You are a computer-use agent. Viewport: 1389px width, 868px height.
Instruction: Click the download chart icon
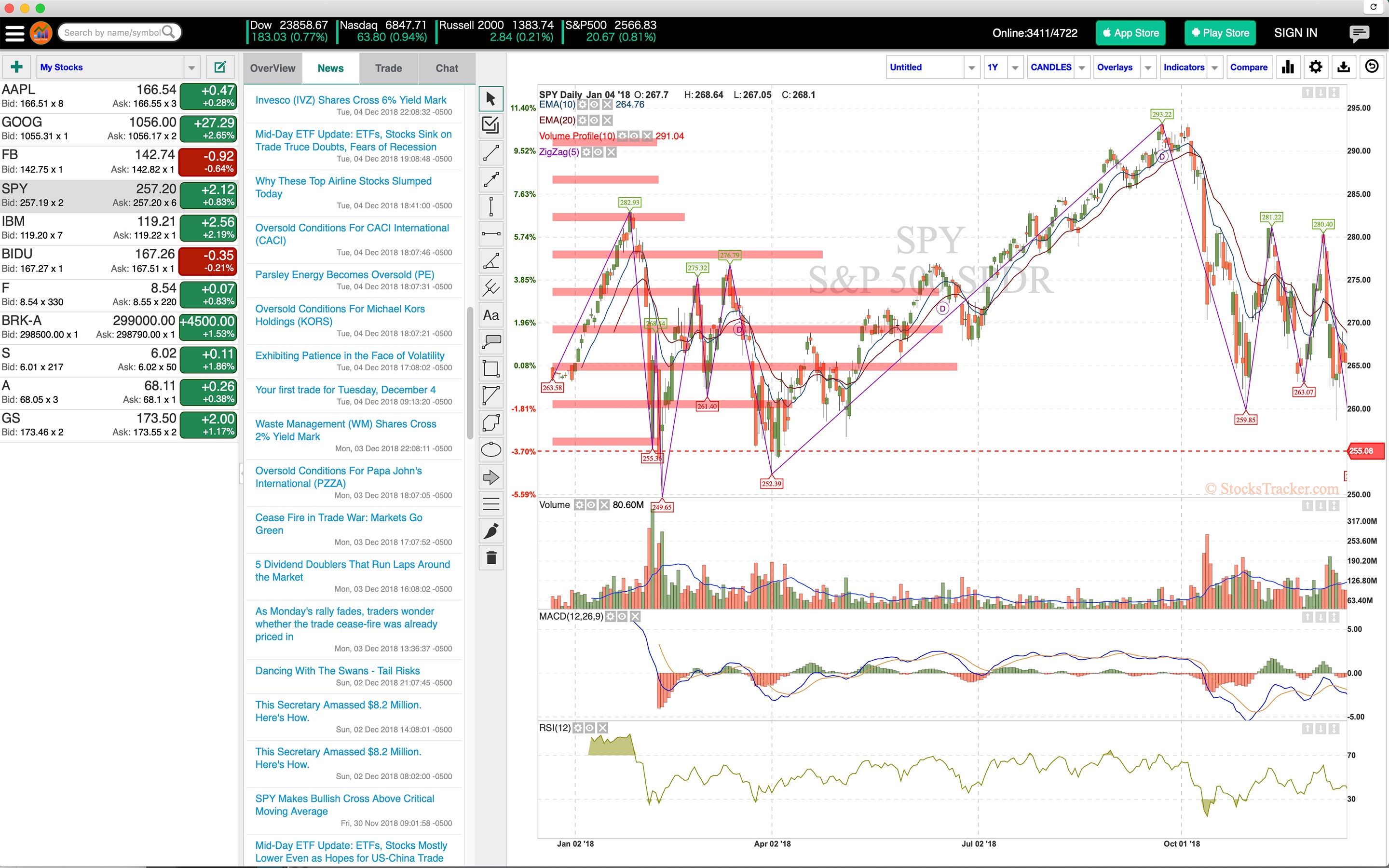click(1343, 67)
